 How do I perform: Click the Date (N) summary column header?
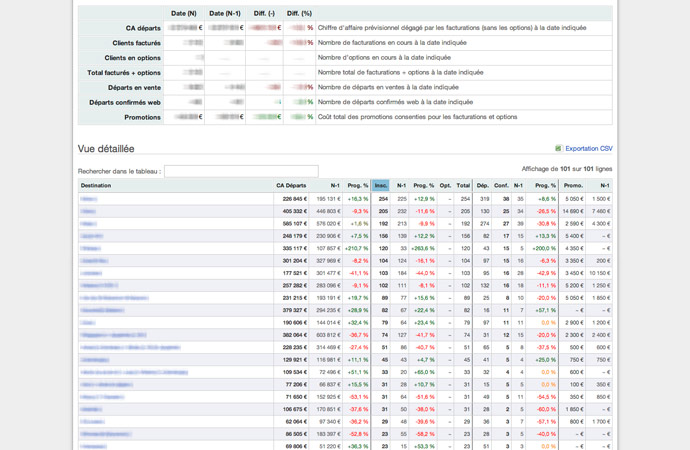coord(184,13)
